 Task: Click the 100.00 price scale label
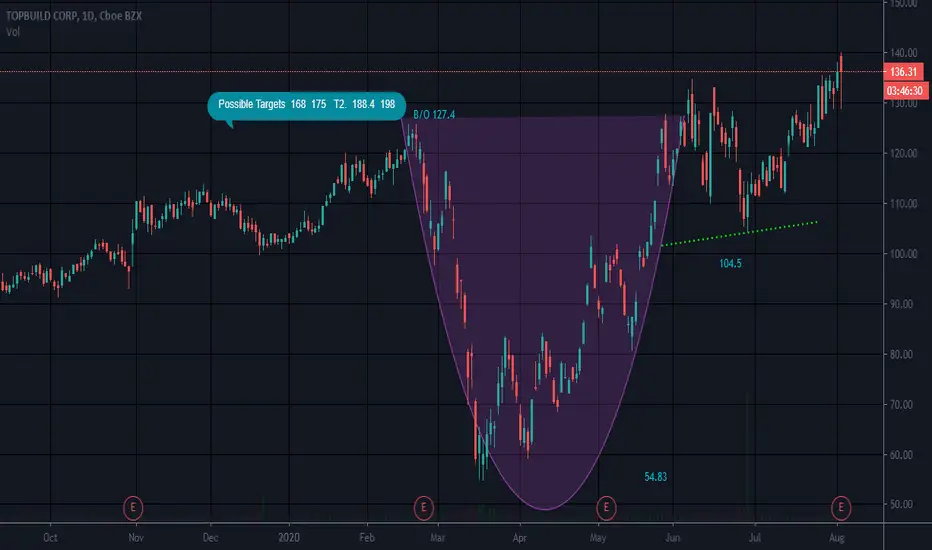tap(903, 254)
